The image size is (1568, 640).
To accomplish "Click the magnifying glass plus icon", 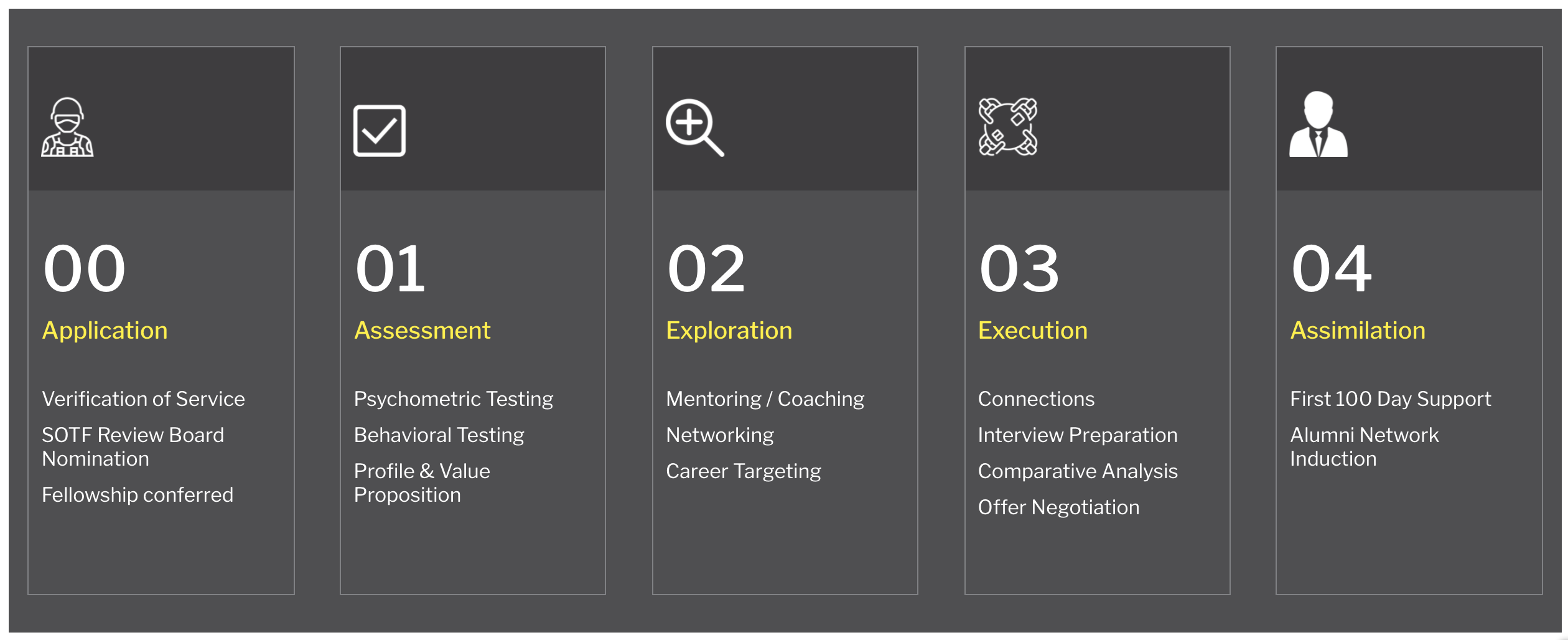I will (694, 128).
